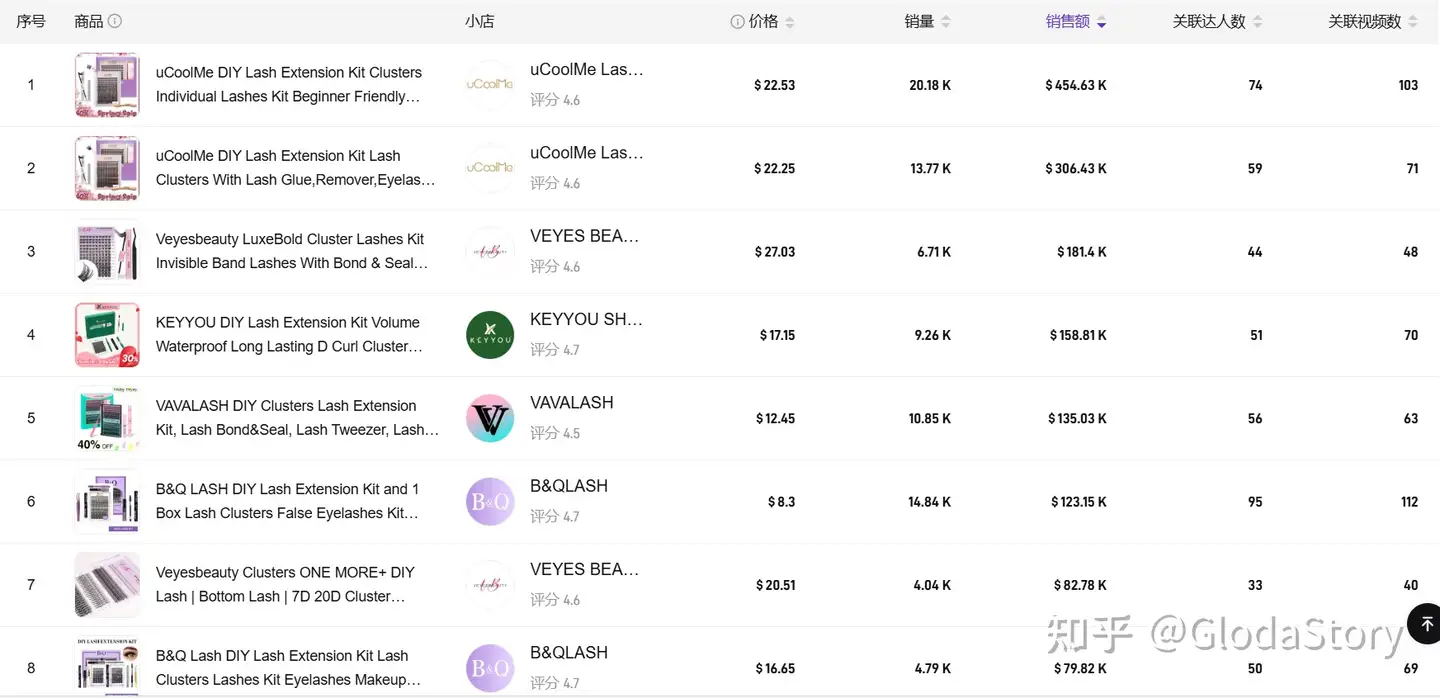Open the green KEYYOU shop logo

[x=490, y=335]
